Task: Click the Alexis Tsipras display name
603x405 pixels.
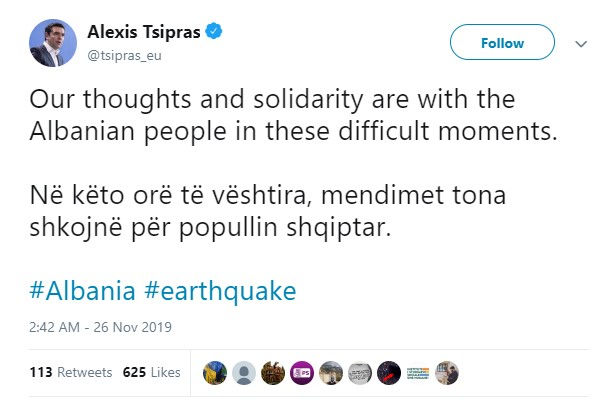Action: [144, 33]
